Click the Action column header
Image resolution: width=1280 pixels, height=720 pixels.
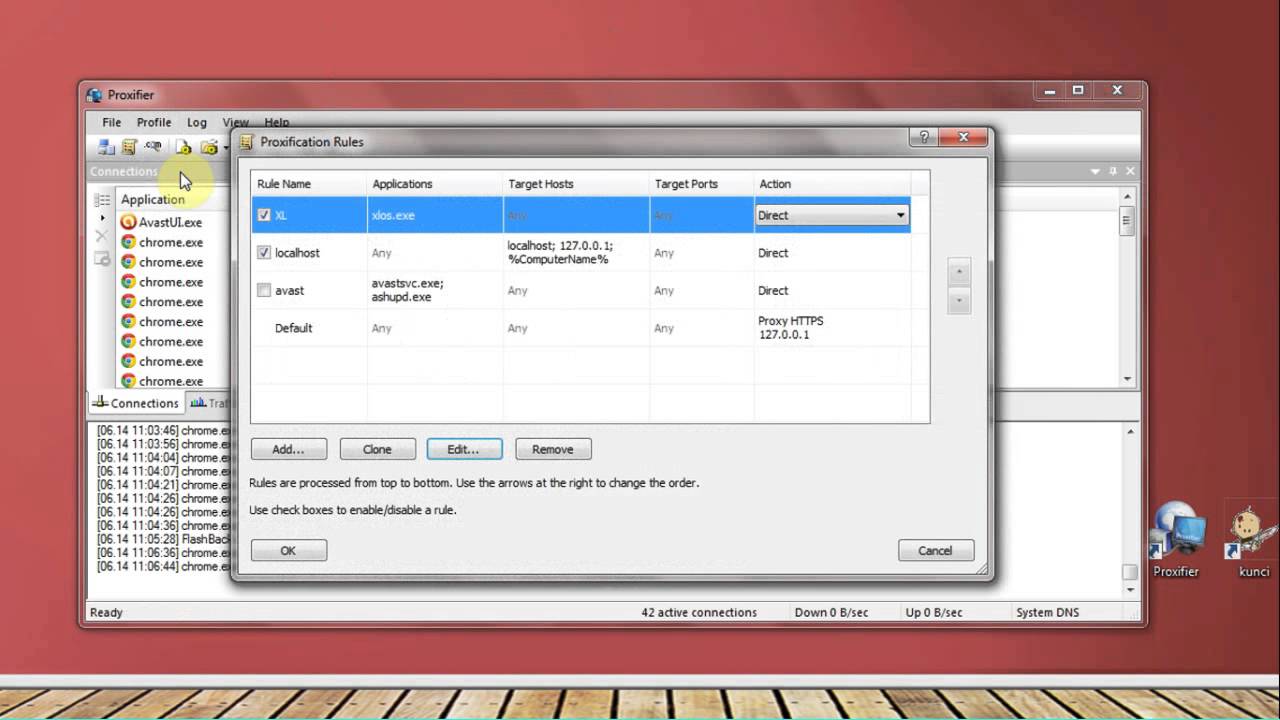[832, 184]
